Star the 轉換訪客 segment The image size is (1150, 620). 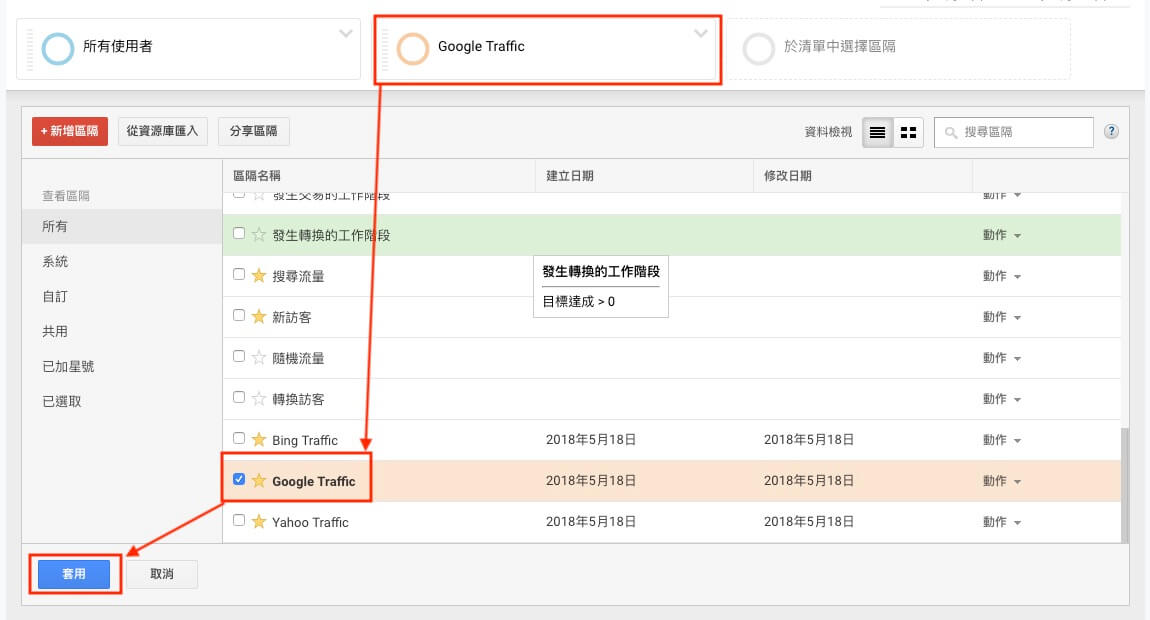(x=259, y=399)
